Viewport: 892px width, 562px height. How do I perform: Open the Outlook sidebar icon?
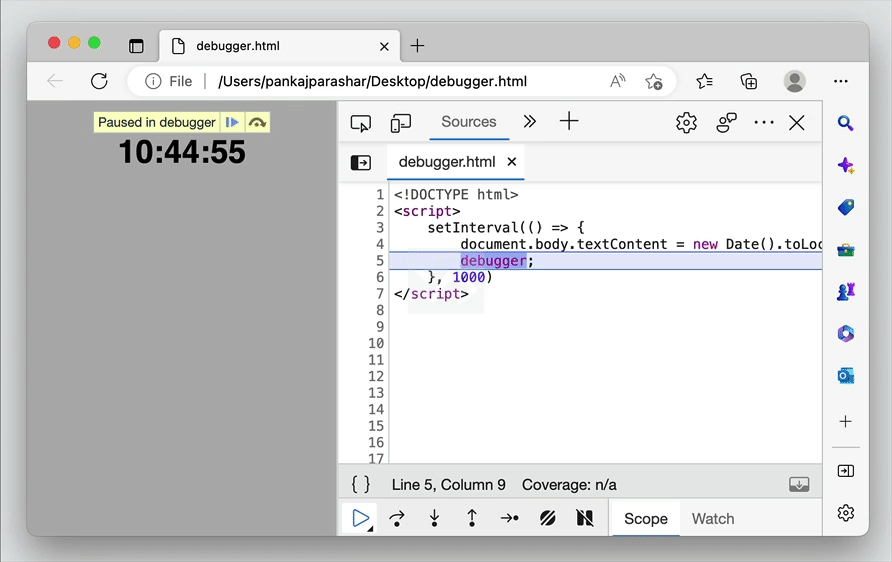click(845, 375)
